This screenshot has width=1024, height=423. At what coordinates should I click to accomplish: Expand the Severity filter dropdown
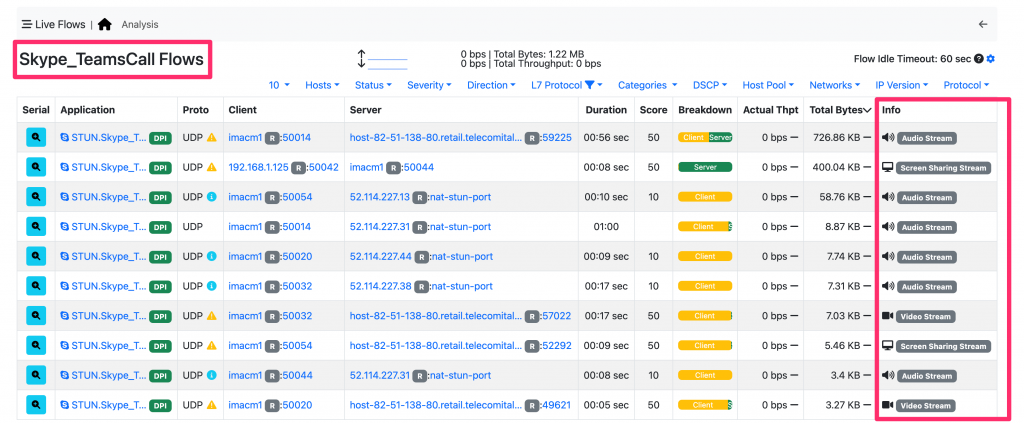[x=429, y=85]
